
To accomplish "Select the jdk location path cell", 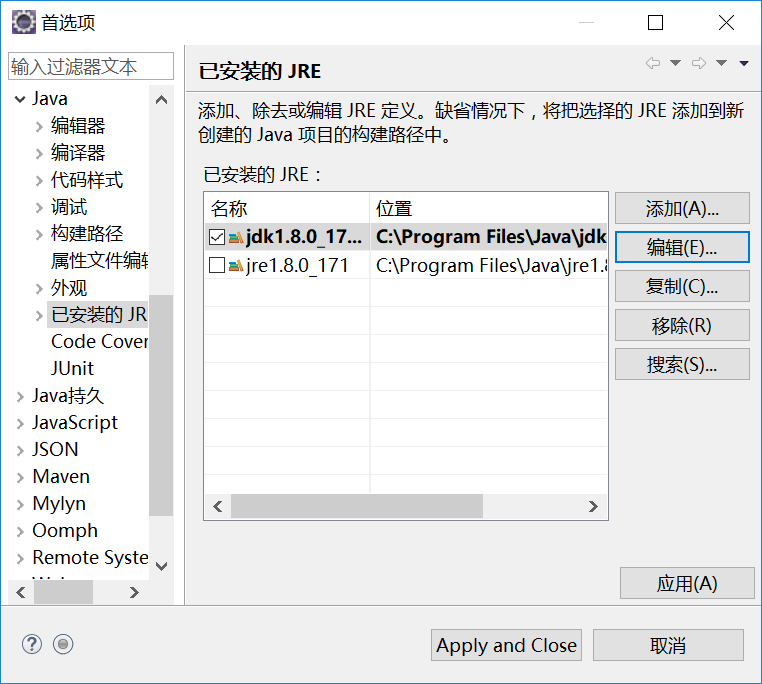I will (x=489, y=237).
